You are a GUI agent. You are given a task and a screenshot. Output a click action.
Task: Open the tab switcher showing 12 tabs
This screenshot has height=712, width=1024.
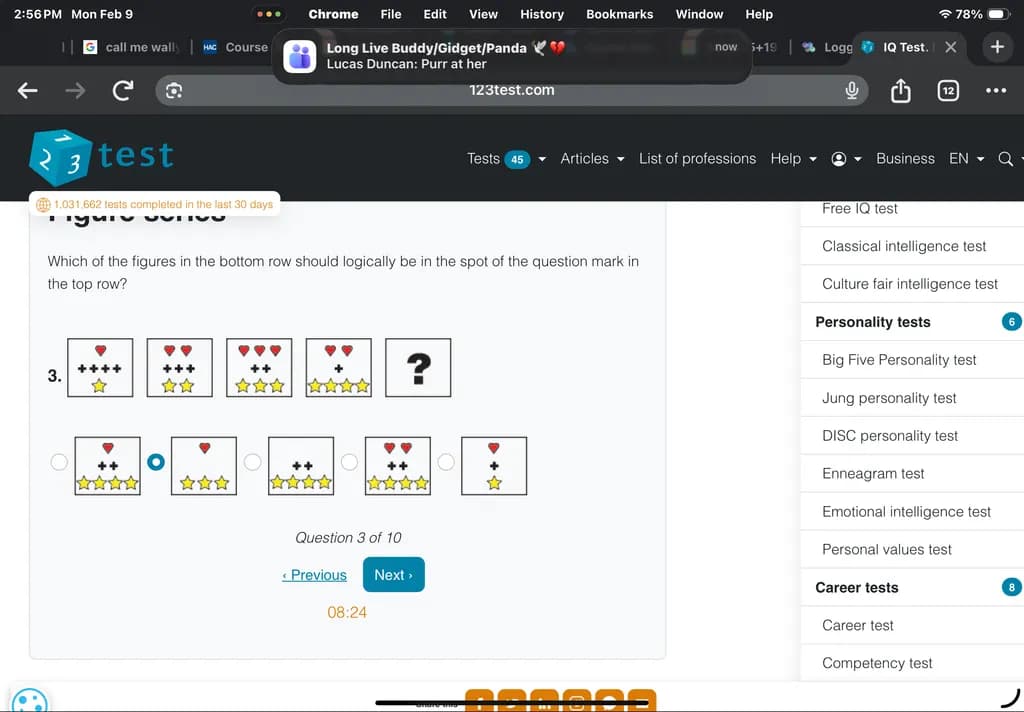[x=948, y=90]
